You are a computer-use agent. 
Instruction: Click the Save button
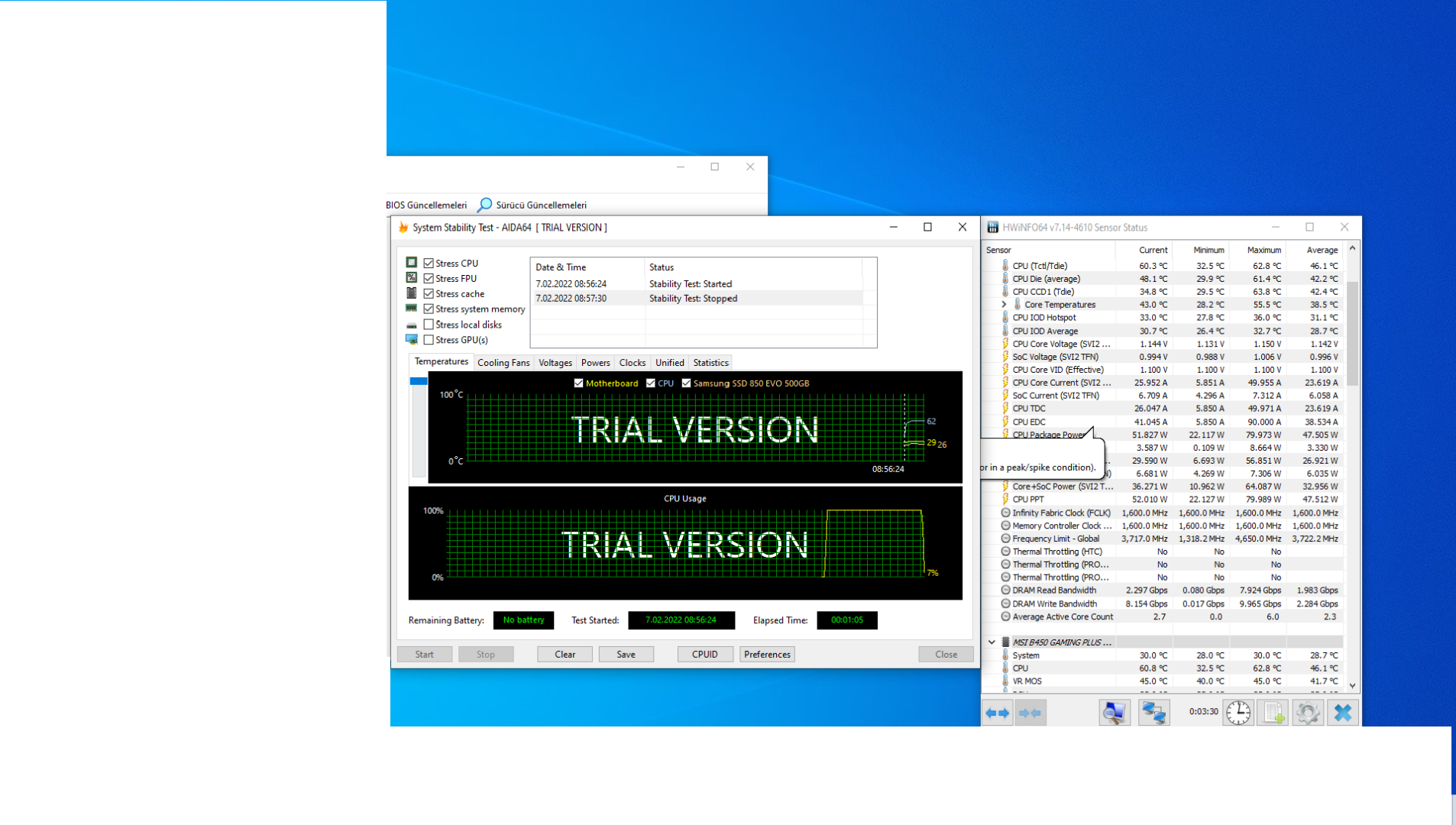626,655
